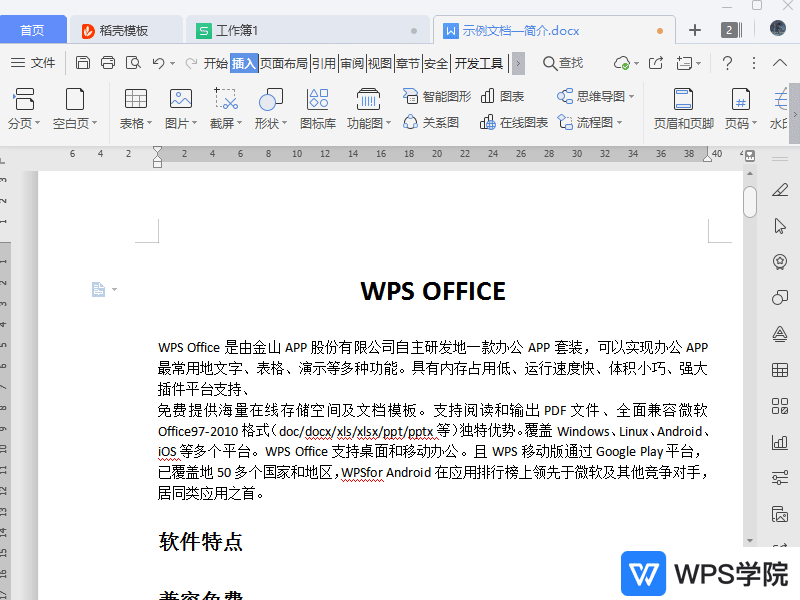Select the cursor arrow tool in right sidebar
Screen dimensions: 800x600
pyautogui.click(x=780, y=226)
